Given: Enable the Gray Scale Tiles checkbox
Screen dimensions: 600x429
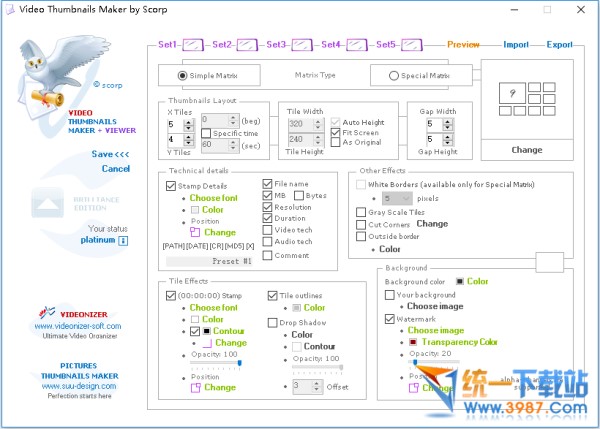Looking at the screenshot, I should pyautogui.click(x=361, y=212).
